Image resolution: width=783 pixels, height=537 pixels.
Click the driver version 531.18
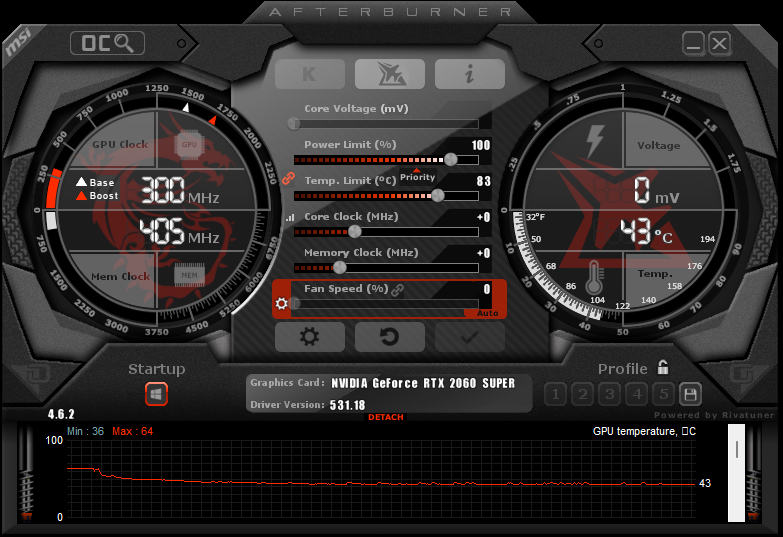click(348, 405)
